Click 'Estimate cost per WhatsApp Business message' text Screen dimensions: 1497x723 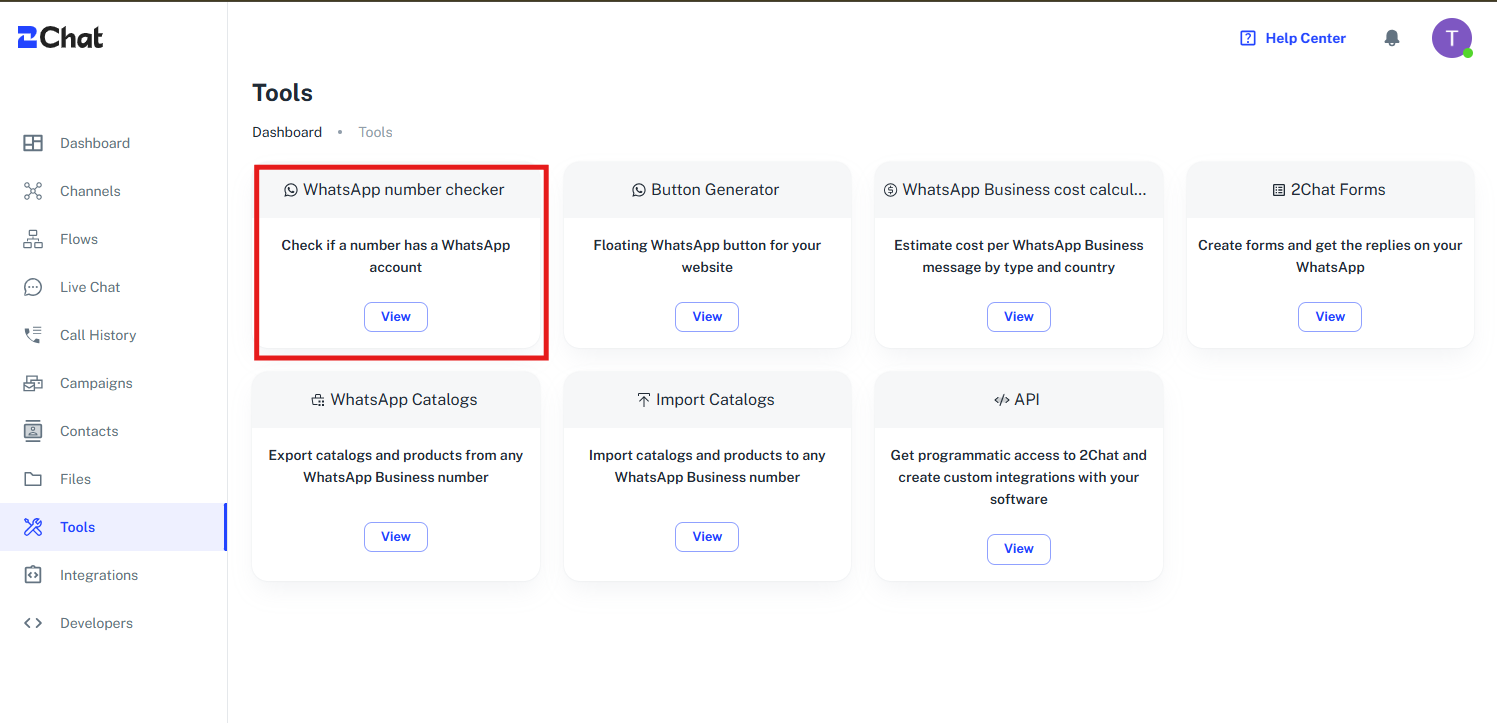1019,256
